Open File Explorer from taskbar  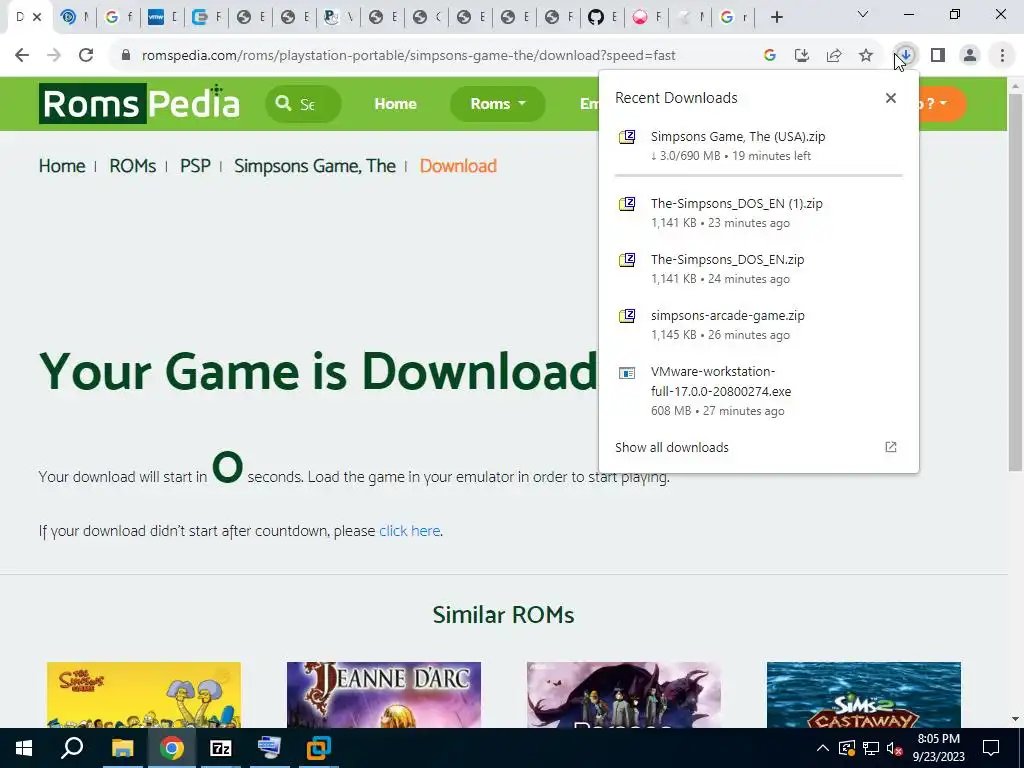click(122, 748)
